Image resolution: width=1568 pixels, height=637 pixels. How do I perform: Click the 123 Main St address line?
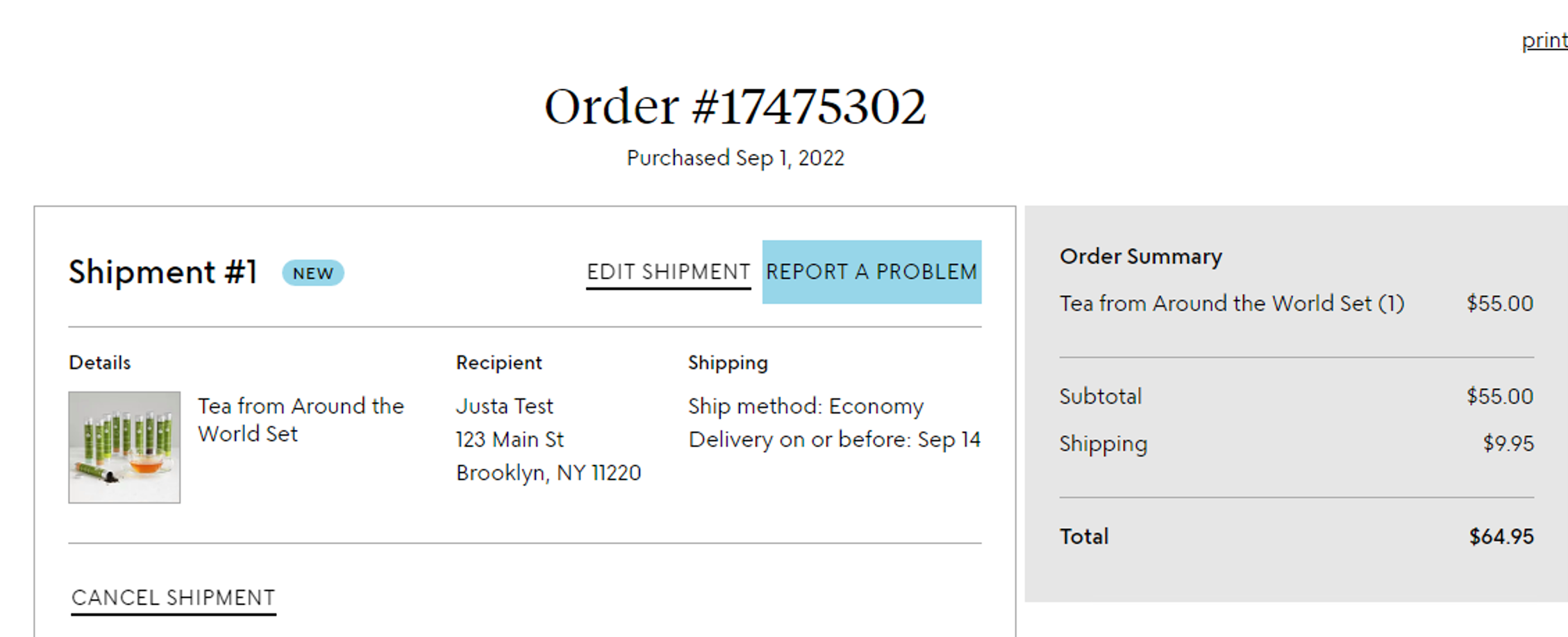click(510, 439)
